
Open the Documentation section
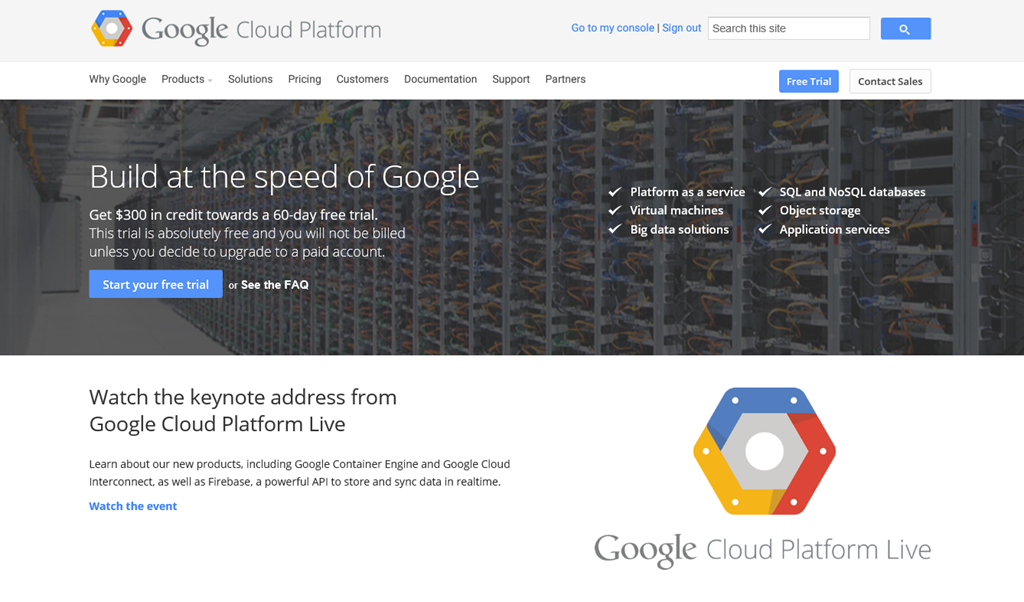click(x=440, y=79)
